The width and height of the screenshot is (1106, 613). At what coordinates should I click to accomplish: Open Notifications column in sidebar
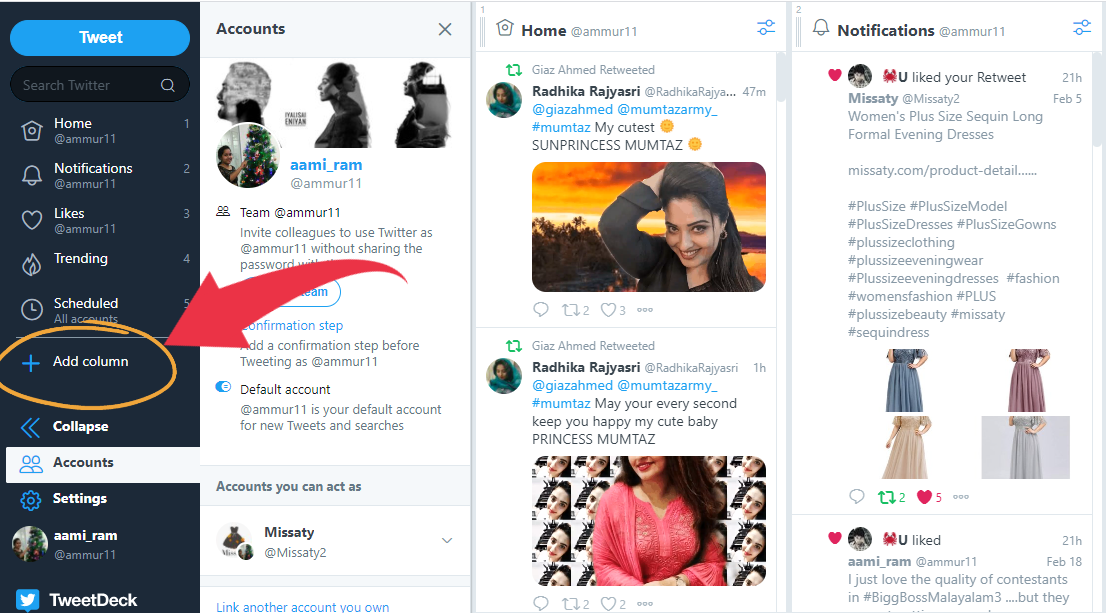point(92,175)
